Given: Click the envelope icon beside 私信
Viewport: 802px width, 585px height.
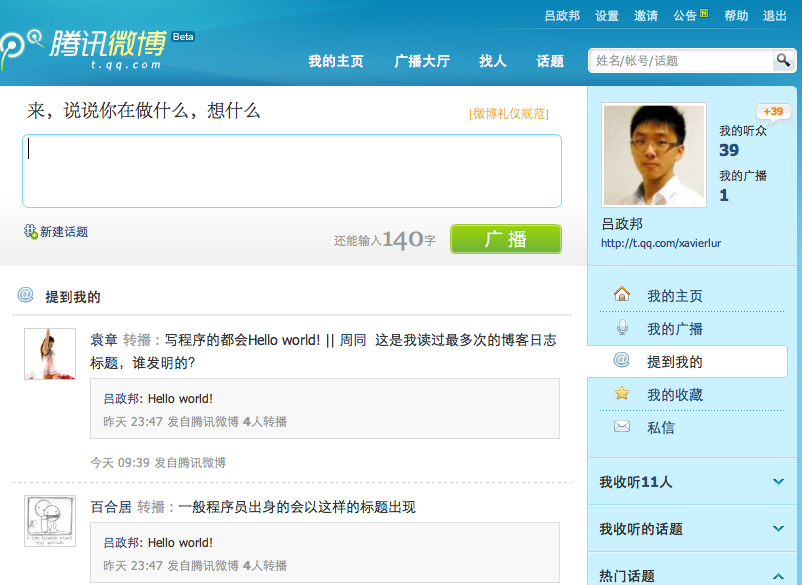Looking at the screenshot, I should (622, 427).
